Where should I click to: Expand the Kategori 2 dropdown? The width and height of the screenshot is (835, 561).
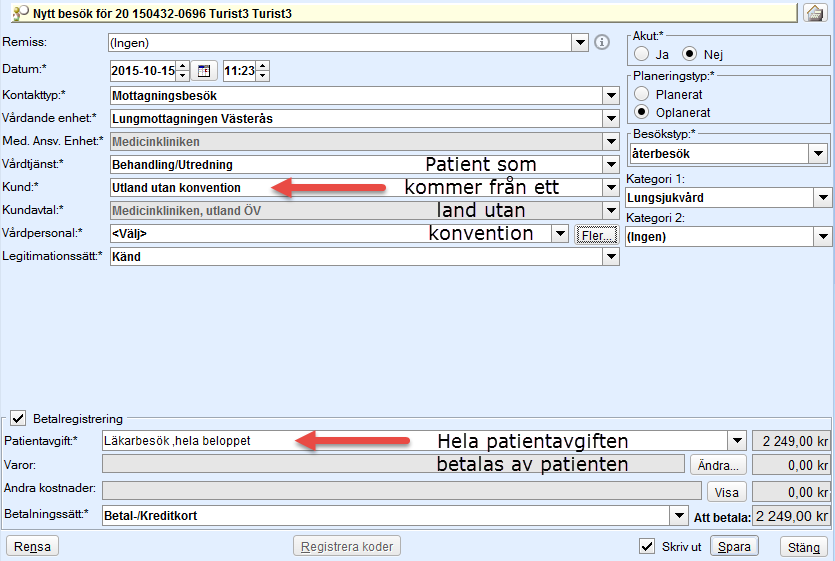point(823,237)
